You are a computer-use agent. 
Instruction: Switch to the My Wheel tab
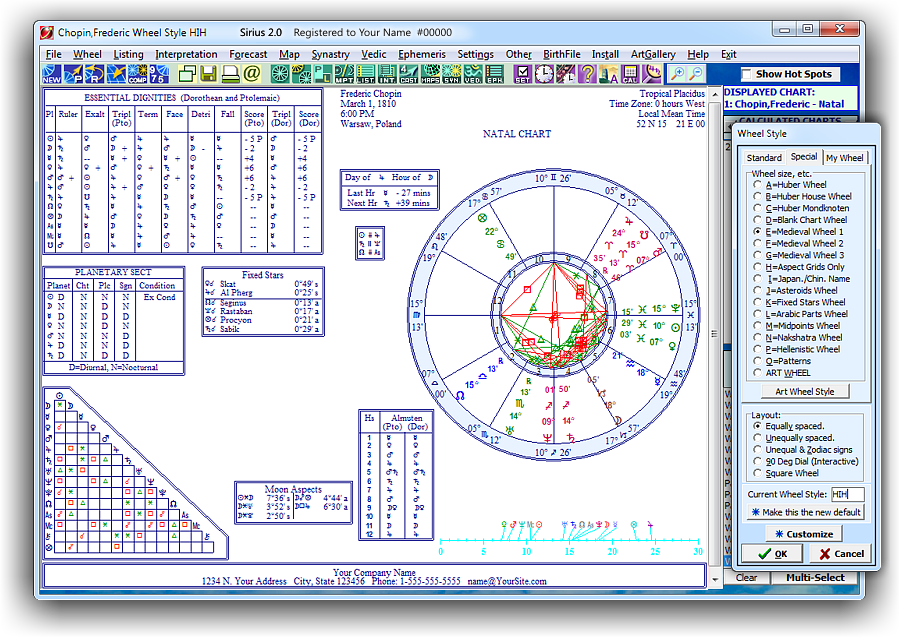pyautogui.click(x=845, y=158)
